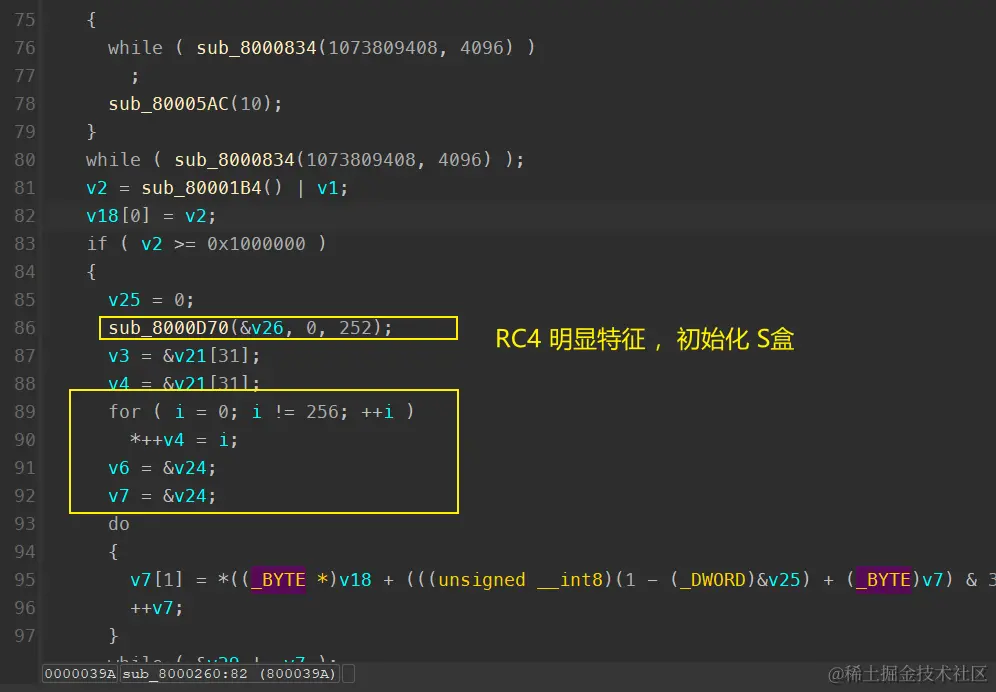
Task: Click the 252 argument on line 86
Action: (355, 327)
